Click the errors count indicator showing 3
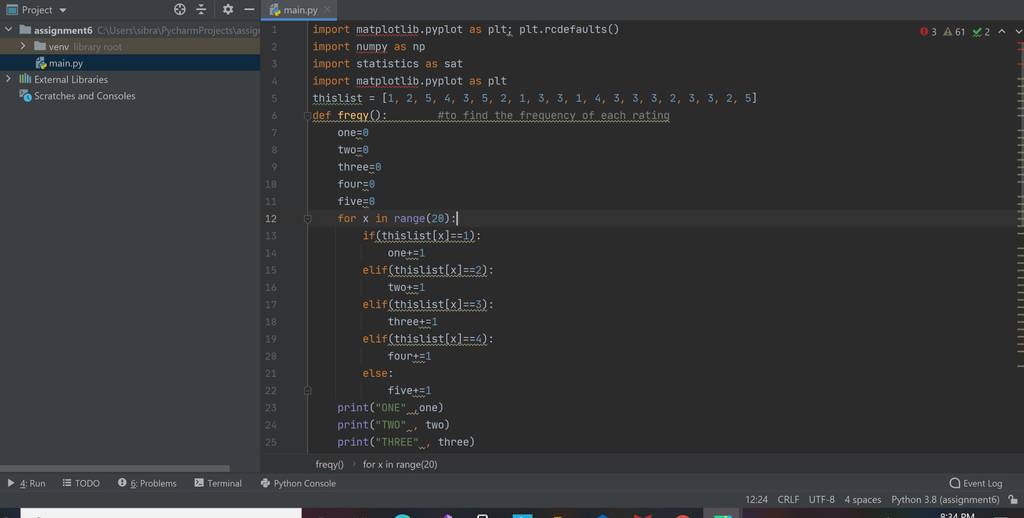The height and width of the screenshot is (518, 1024). pyautogui.click(x=928, y=32)
